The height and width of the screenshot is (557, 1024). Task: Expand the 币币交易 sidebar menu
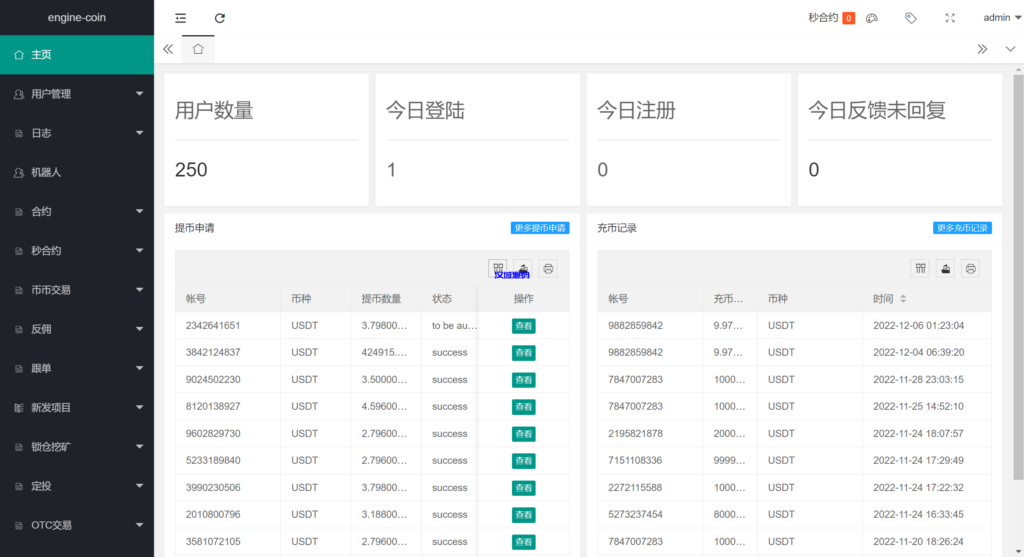[x=77, y=290]
